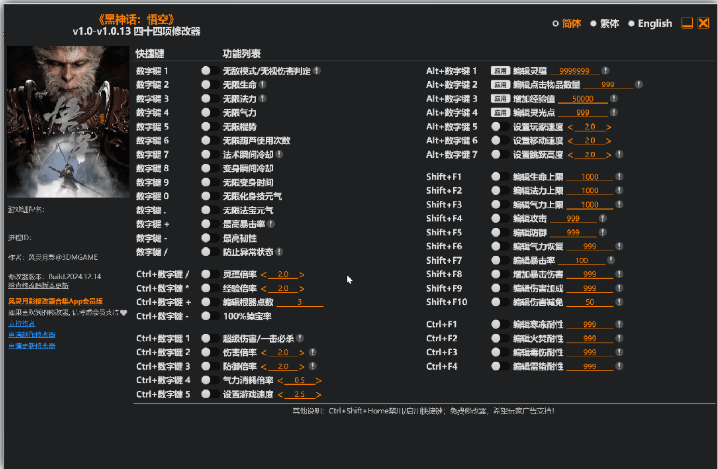Click 编辑根器点数 value field
Screen dimensions: 718x469
[x=299, y=302]
